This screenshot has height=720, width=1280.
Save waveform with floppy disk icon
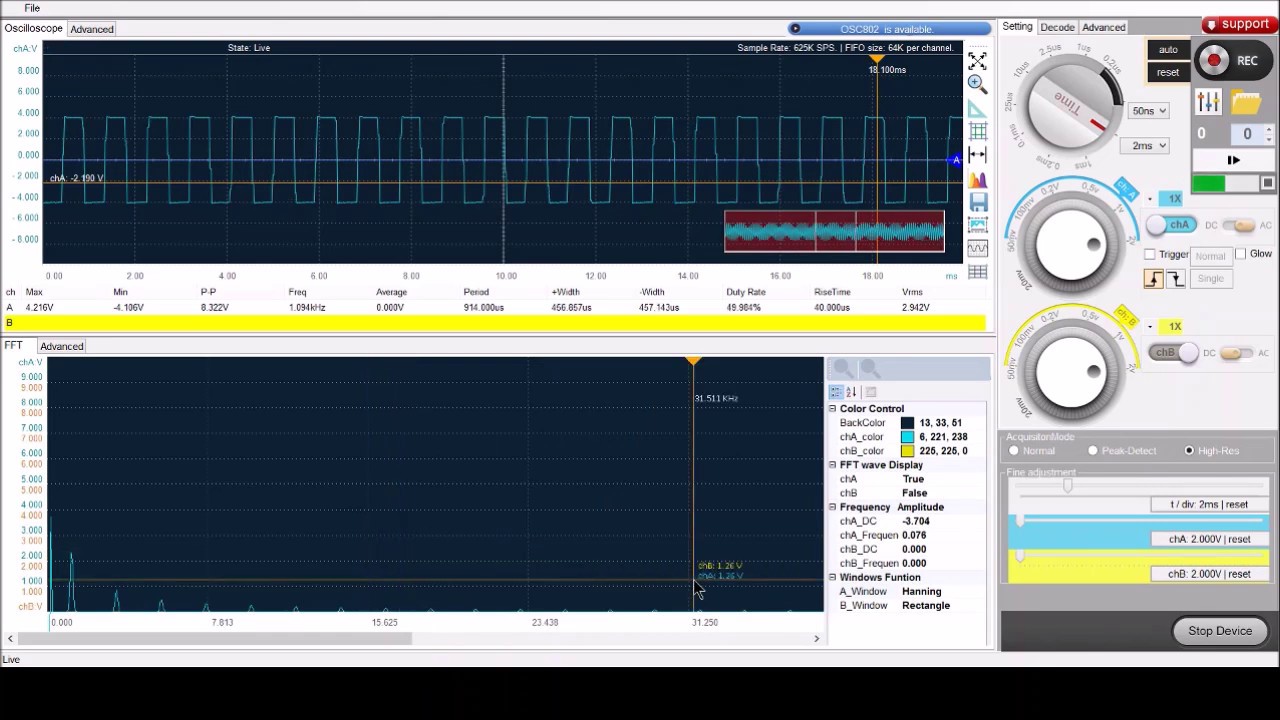pyautogui.click(x=977, y=202)
